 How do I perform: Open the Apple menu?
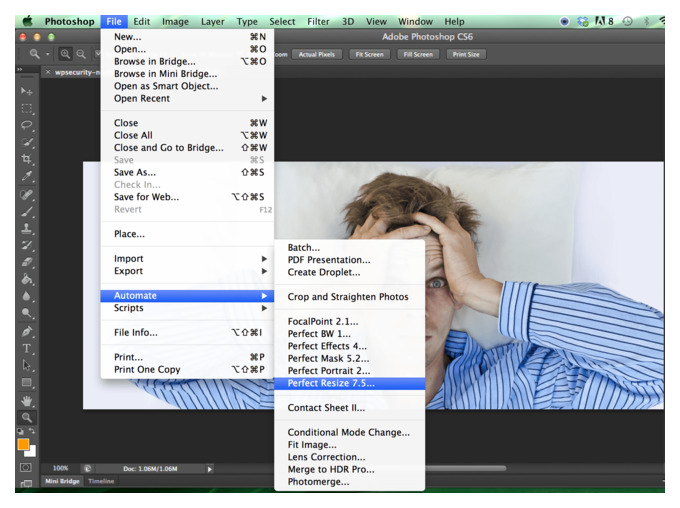point(28,21)
